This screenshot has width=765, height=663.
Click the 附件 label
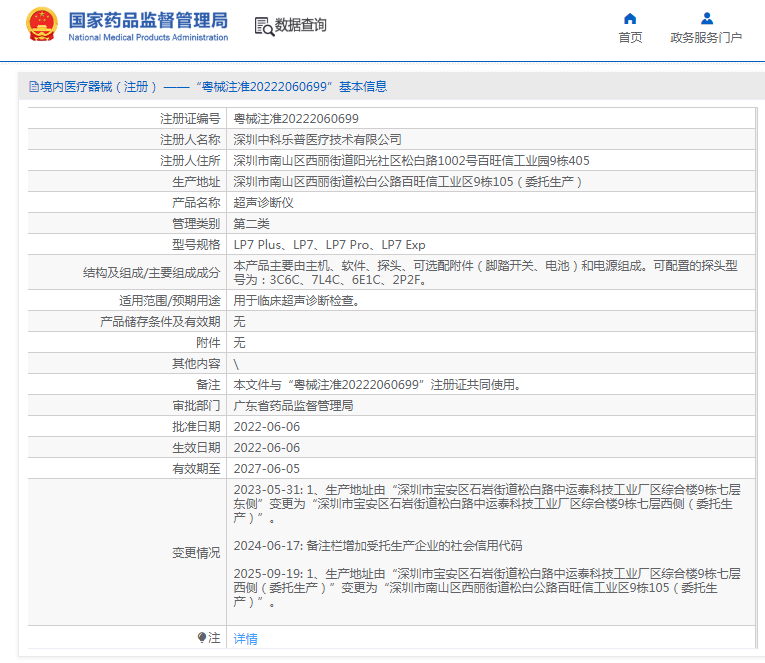click(208, 342)
